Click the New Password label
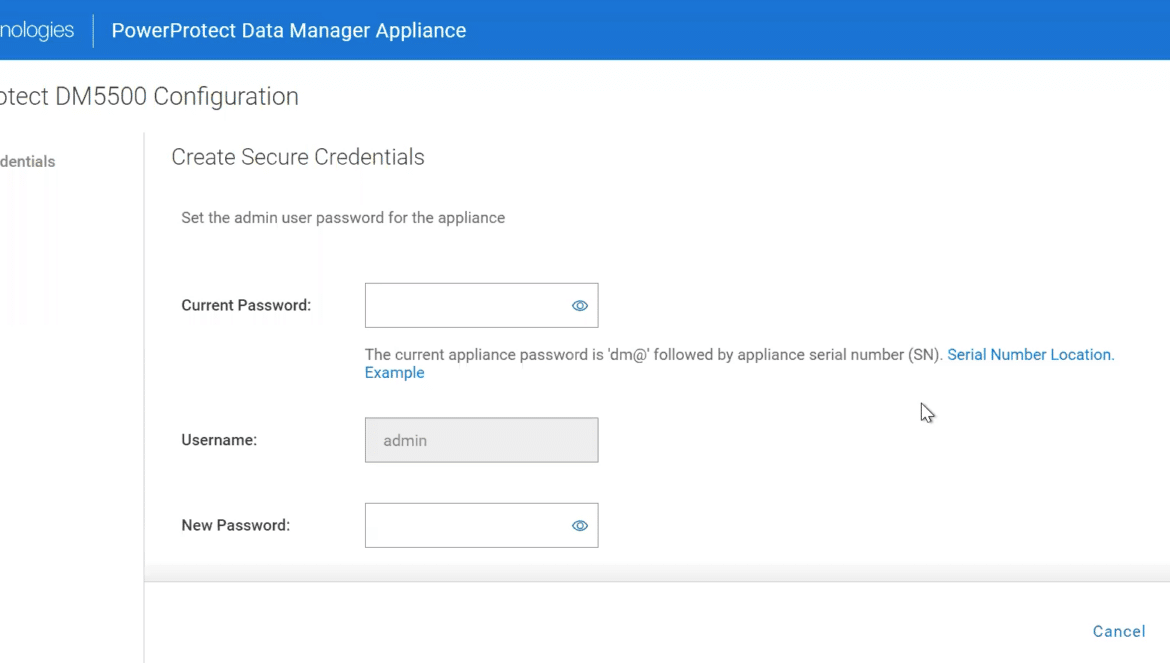Viewport: 1170px width, 663px height. point(236,525)
